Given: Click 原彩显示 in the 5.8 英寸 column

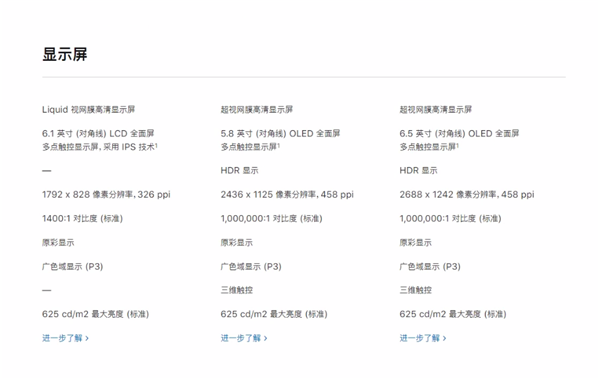Looking at the screenshot, I should point(237,243).
